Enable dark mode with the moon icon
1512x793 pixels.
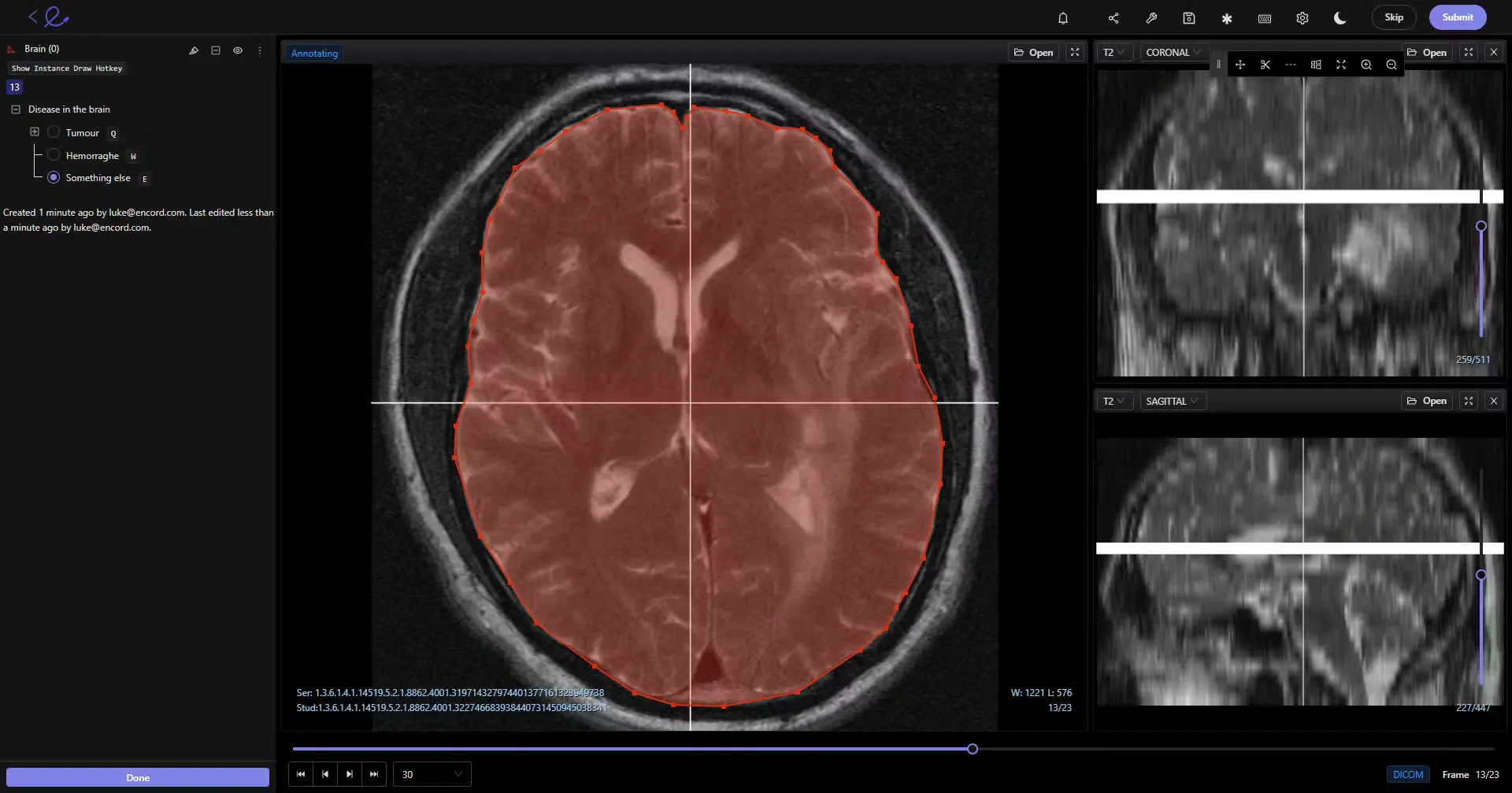click(1339, 17)
